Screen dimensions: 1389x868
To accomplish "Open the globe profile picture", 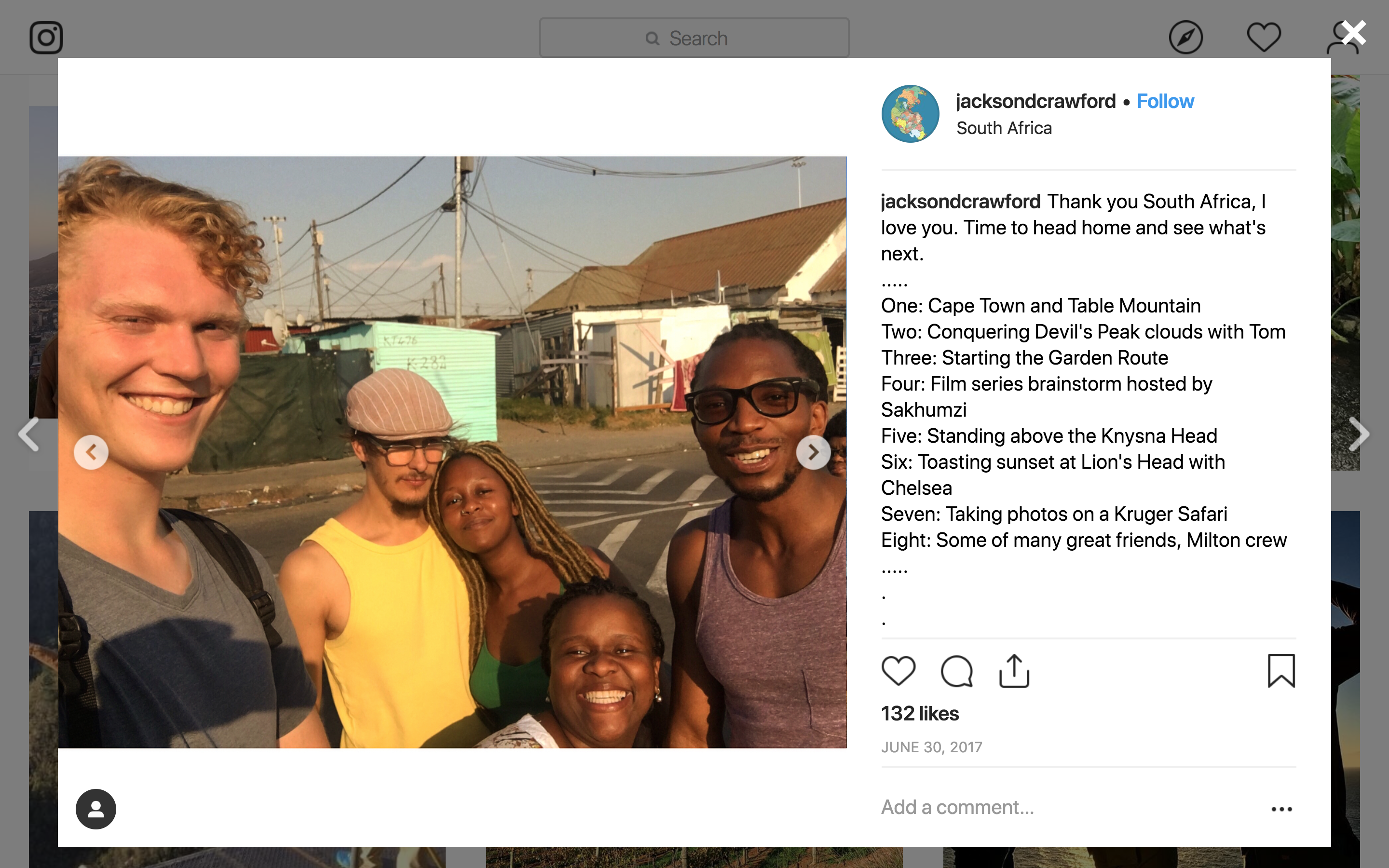I will point(910,114).
